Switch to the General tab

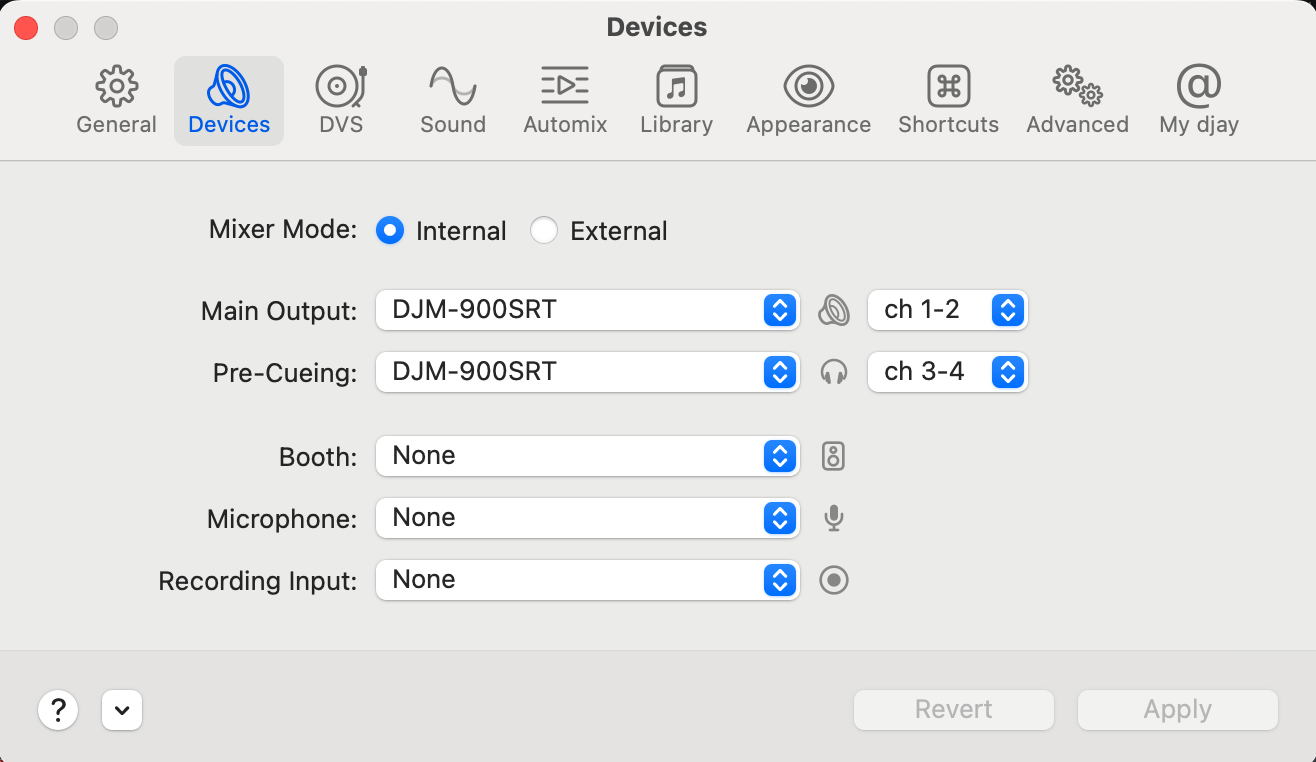point(117,100)
